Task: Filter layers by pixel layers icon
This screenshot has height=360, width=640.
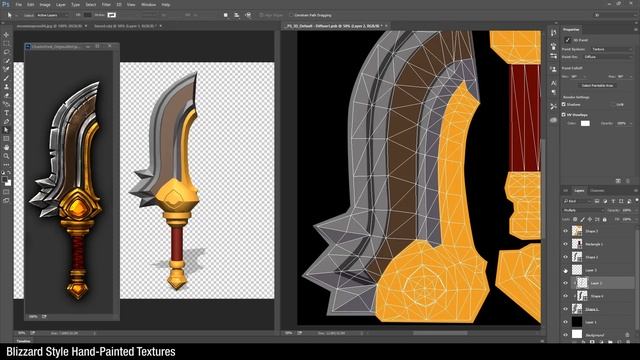Action: point(597,201)
